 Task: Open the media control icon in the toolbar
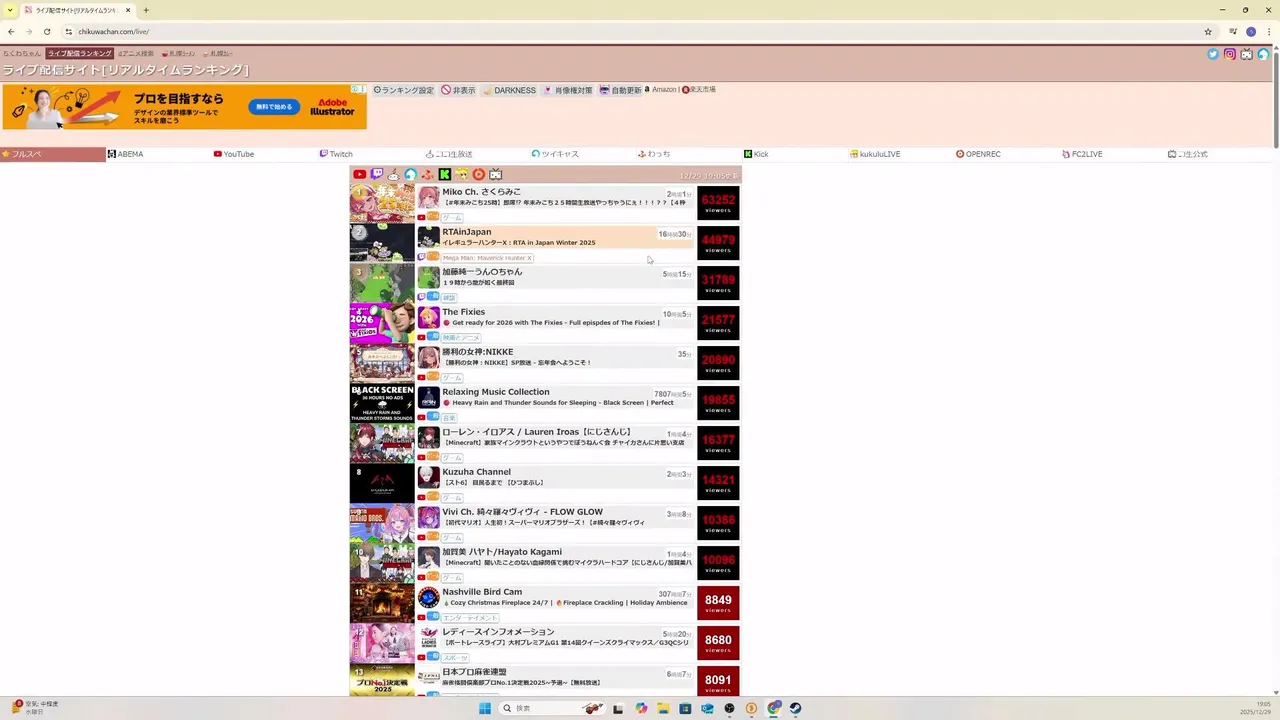(x=1233, y=31)
